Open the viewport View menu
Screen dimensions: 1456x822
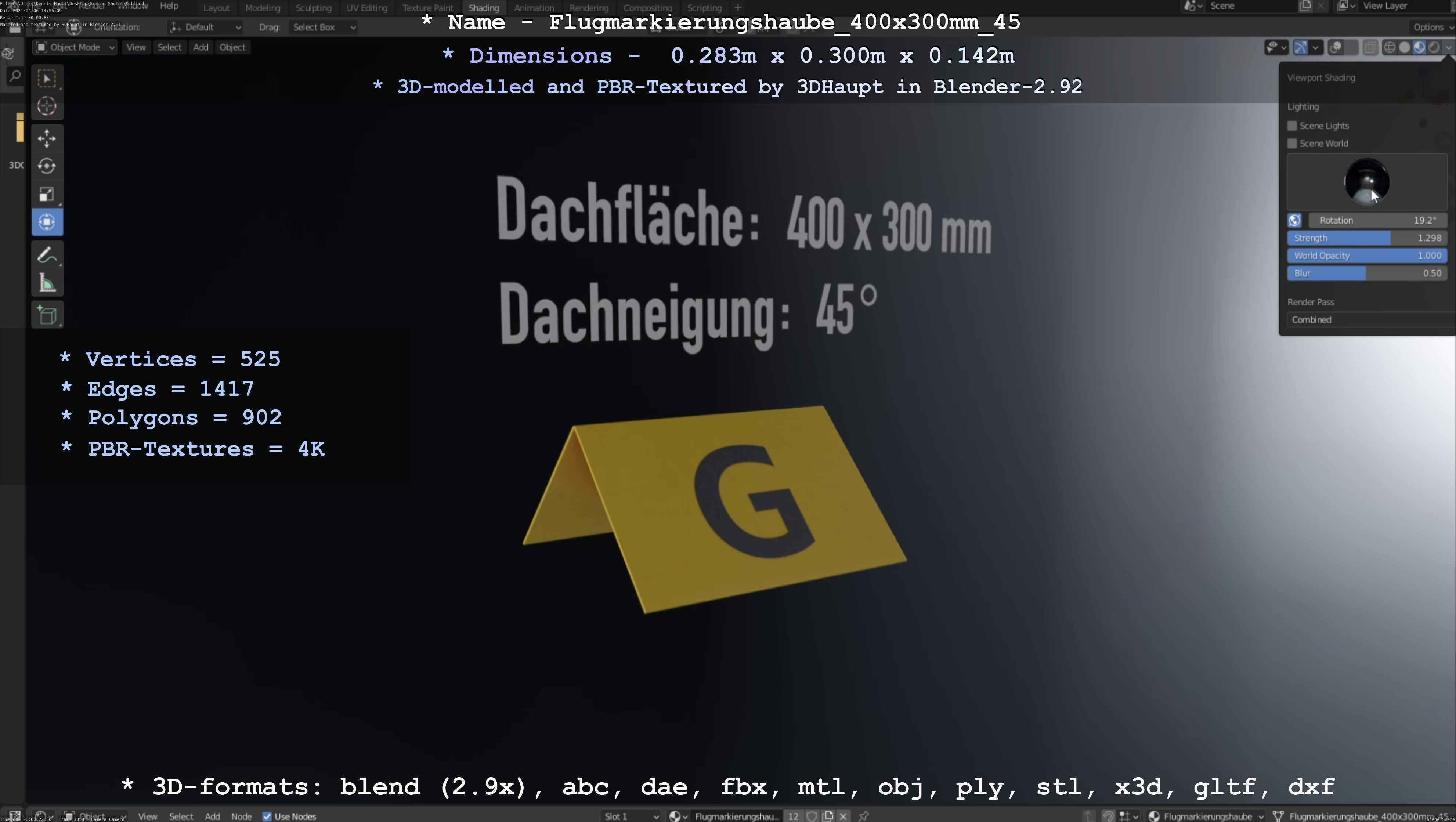(x=136, y=47)
